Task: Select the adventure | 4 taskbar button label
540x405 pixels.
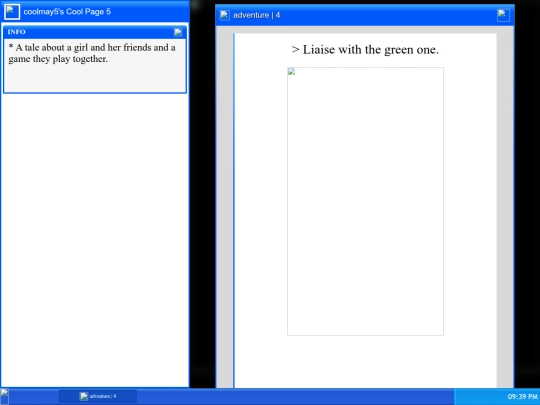Action: coord(103,396)
